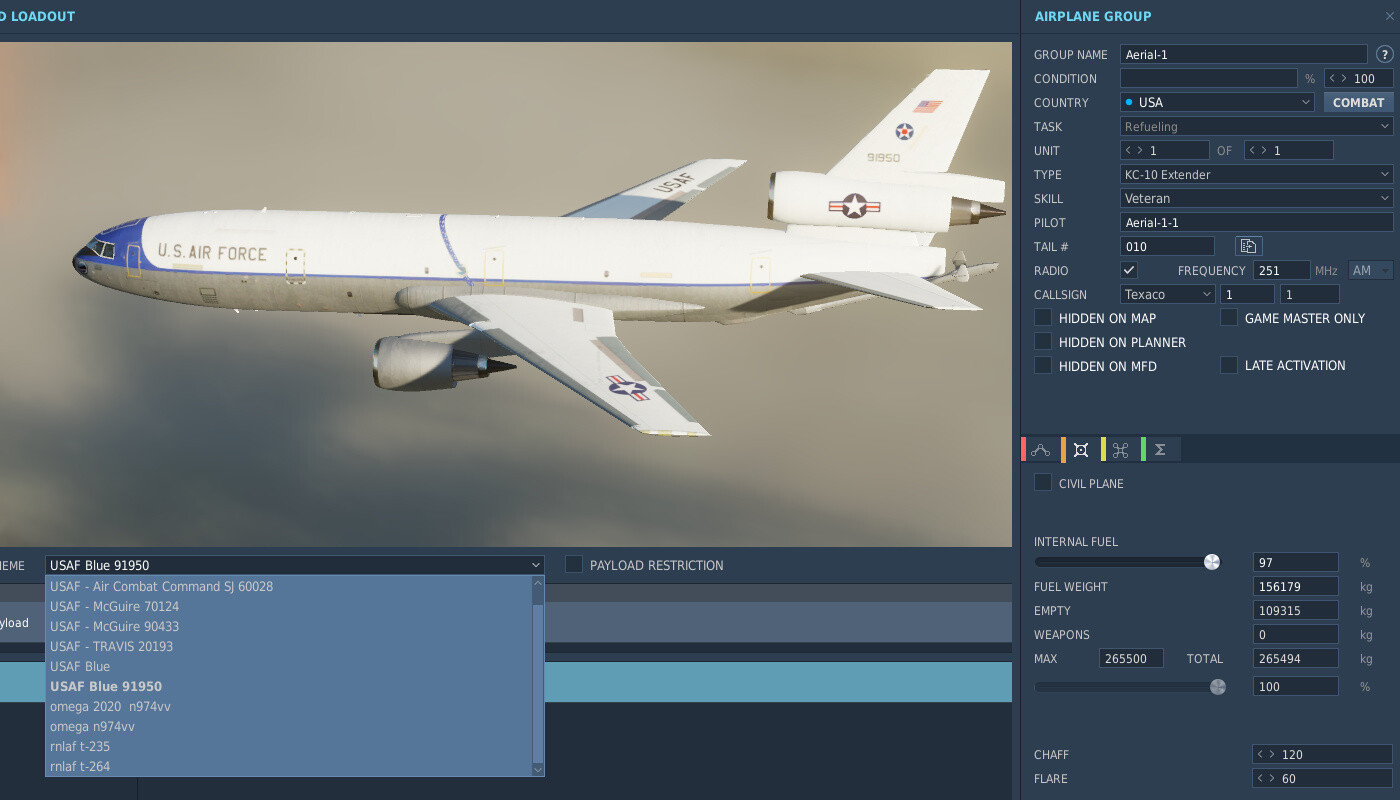Open the Skill dropdown showing Veteran
Screen dimensions: 1400x800
click(1256, 198)
